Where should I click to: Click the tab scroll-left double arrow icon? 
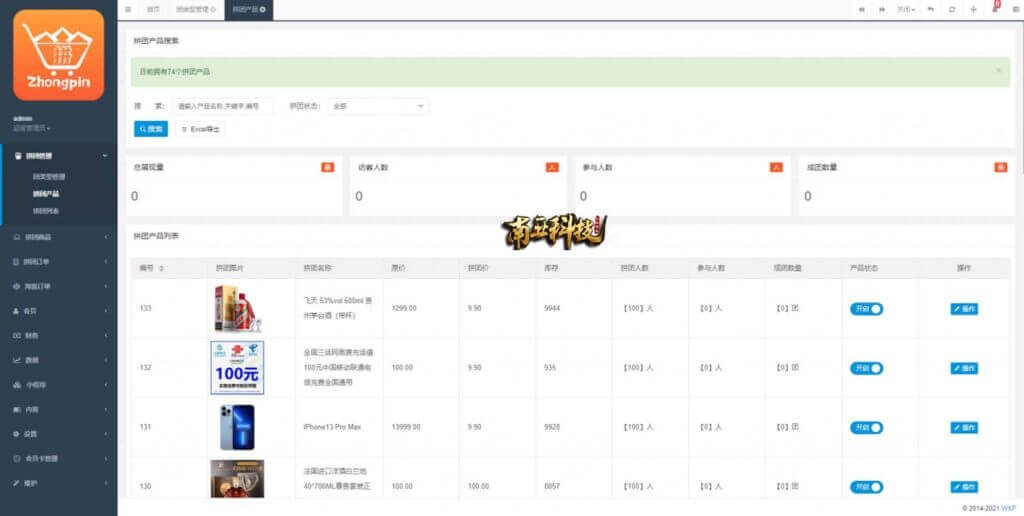(861, 9)
